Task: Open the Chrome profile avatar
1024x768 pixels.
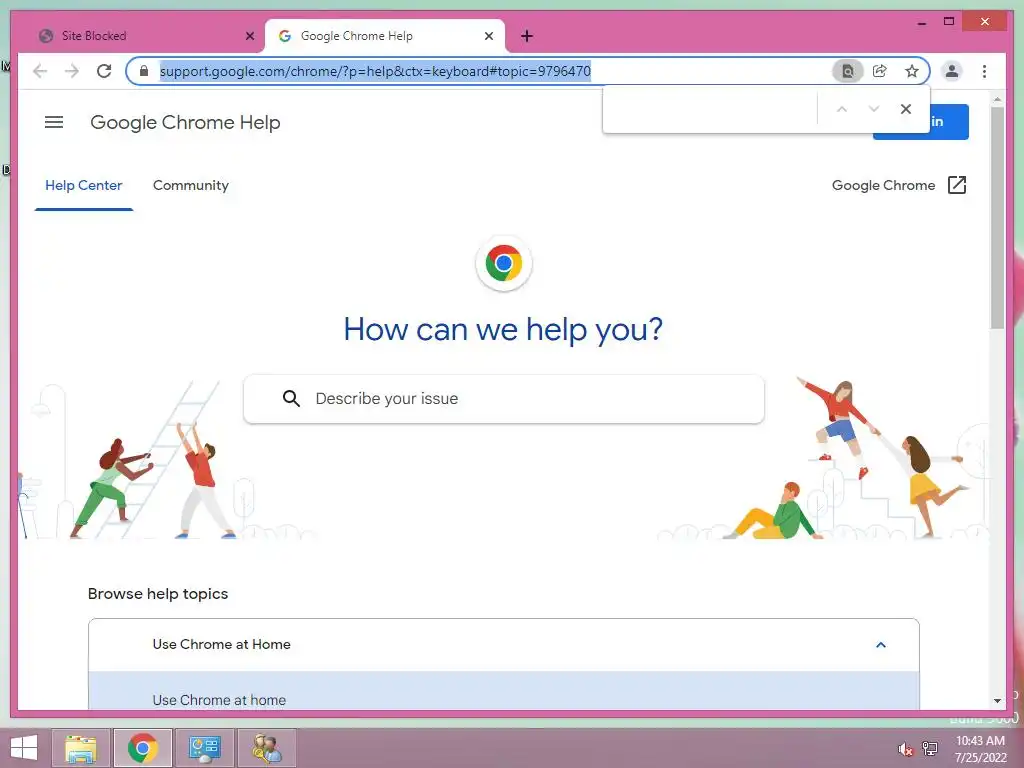Action: 952,71
